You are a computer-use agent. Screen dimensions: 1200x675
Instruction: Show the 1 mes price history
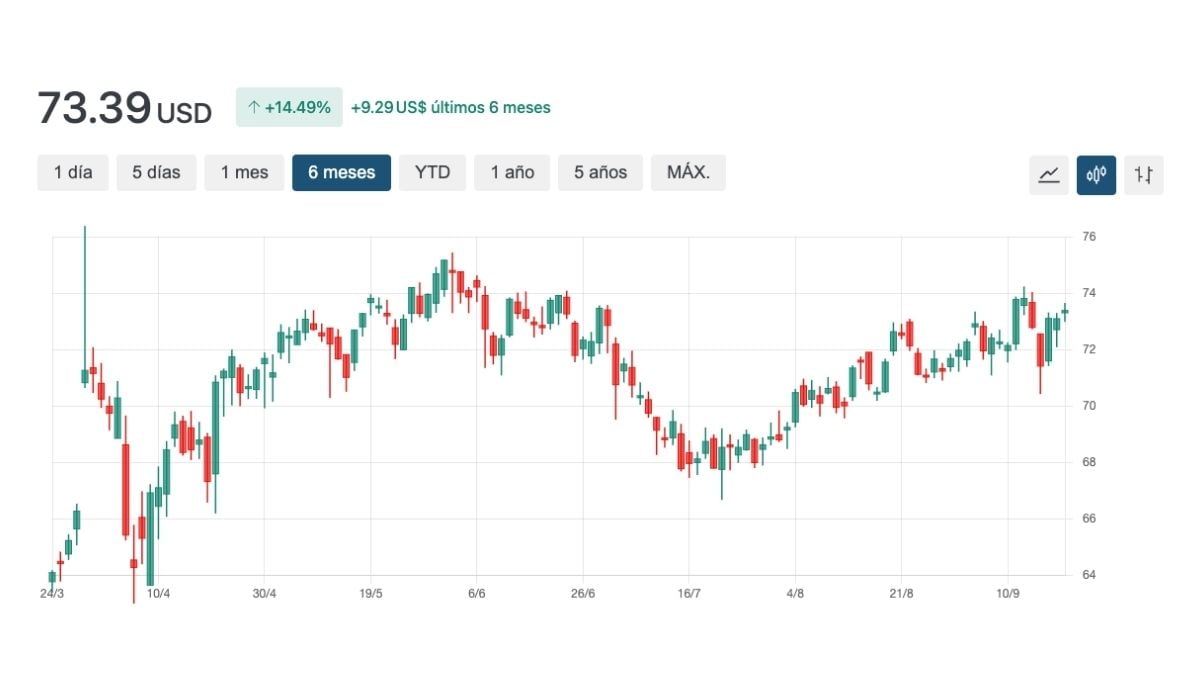(x=244, y=172)
